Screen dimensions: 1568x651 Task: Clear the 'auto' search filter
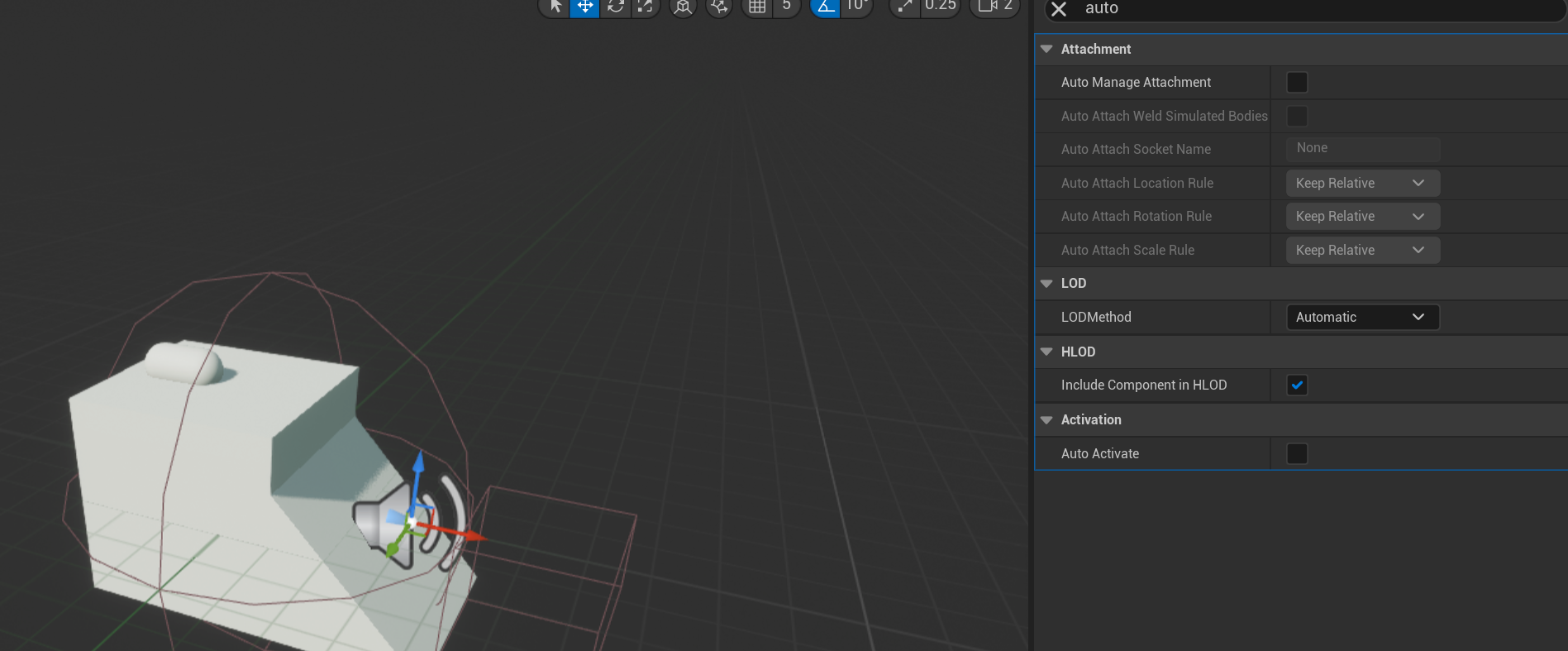[x=1059, y=9]
